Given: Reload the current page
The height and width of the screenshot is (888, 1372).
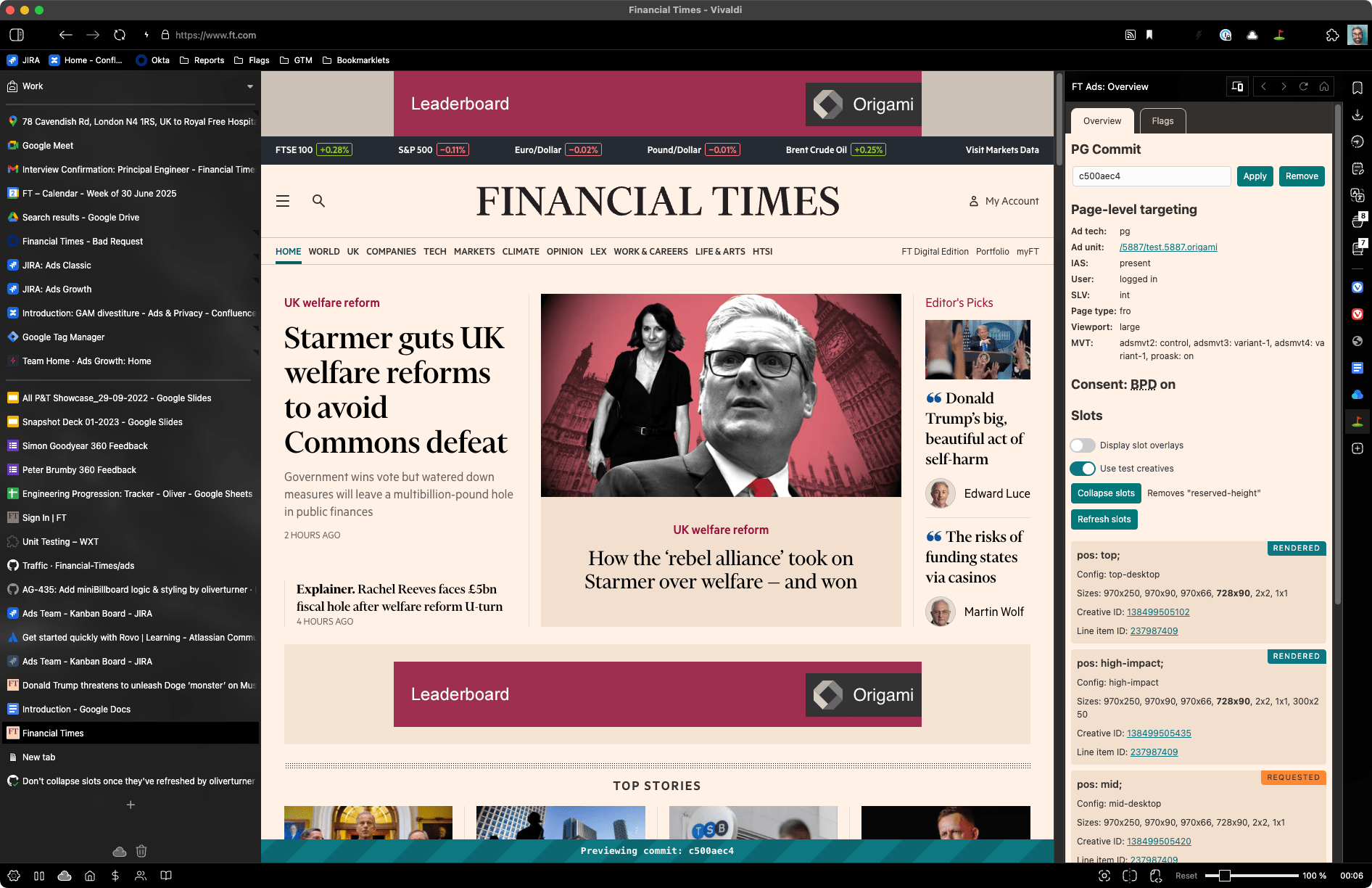Looking at the screenshot, I should coord(120,35).
